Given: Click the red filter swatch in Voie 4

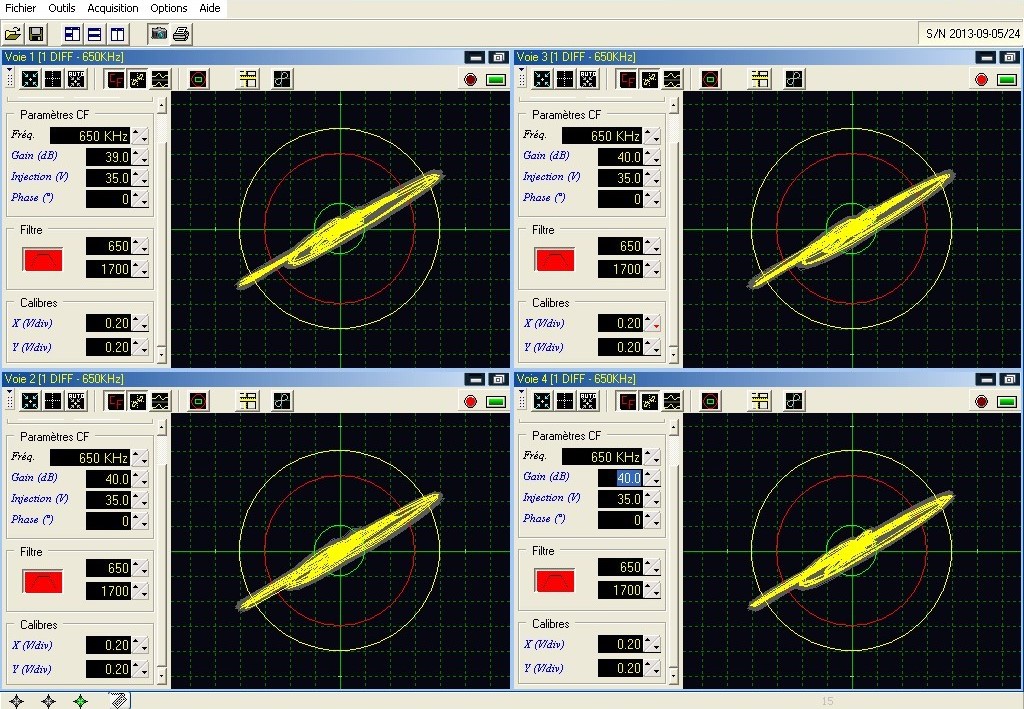Looking at the screenshot, I should coord(555,580).
